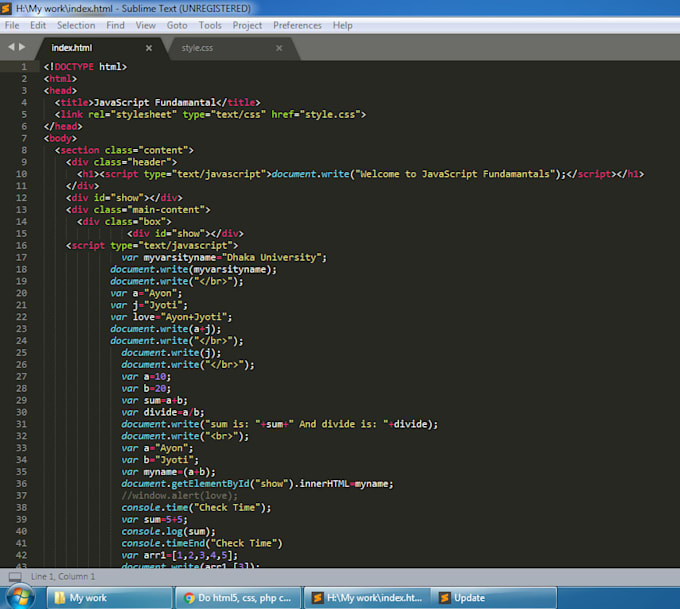Open the Find menu
Viewport: 680px width, 609px height.
click(x=115, y=26)
